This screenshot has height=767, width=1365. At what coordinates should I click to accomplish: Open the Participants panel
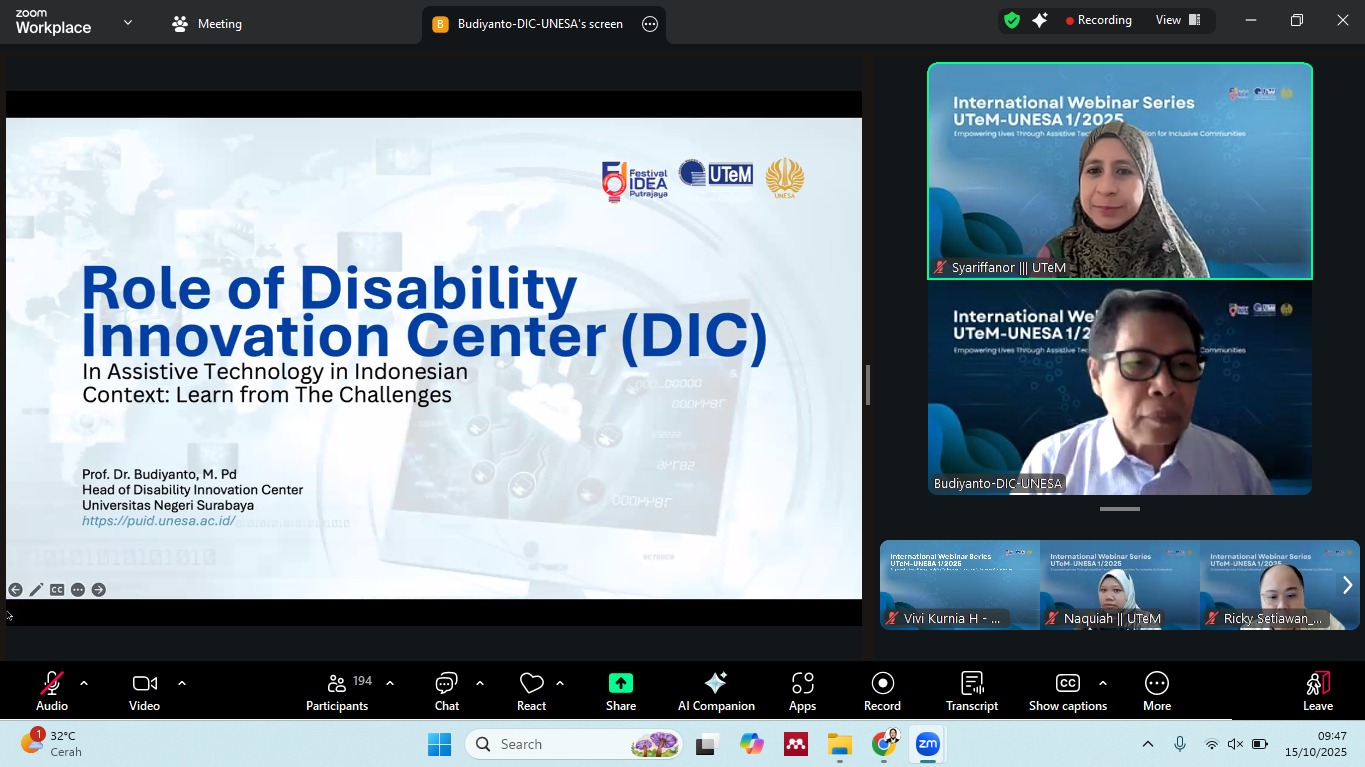337,691
